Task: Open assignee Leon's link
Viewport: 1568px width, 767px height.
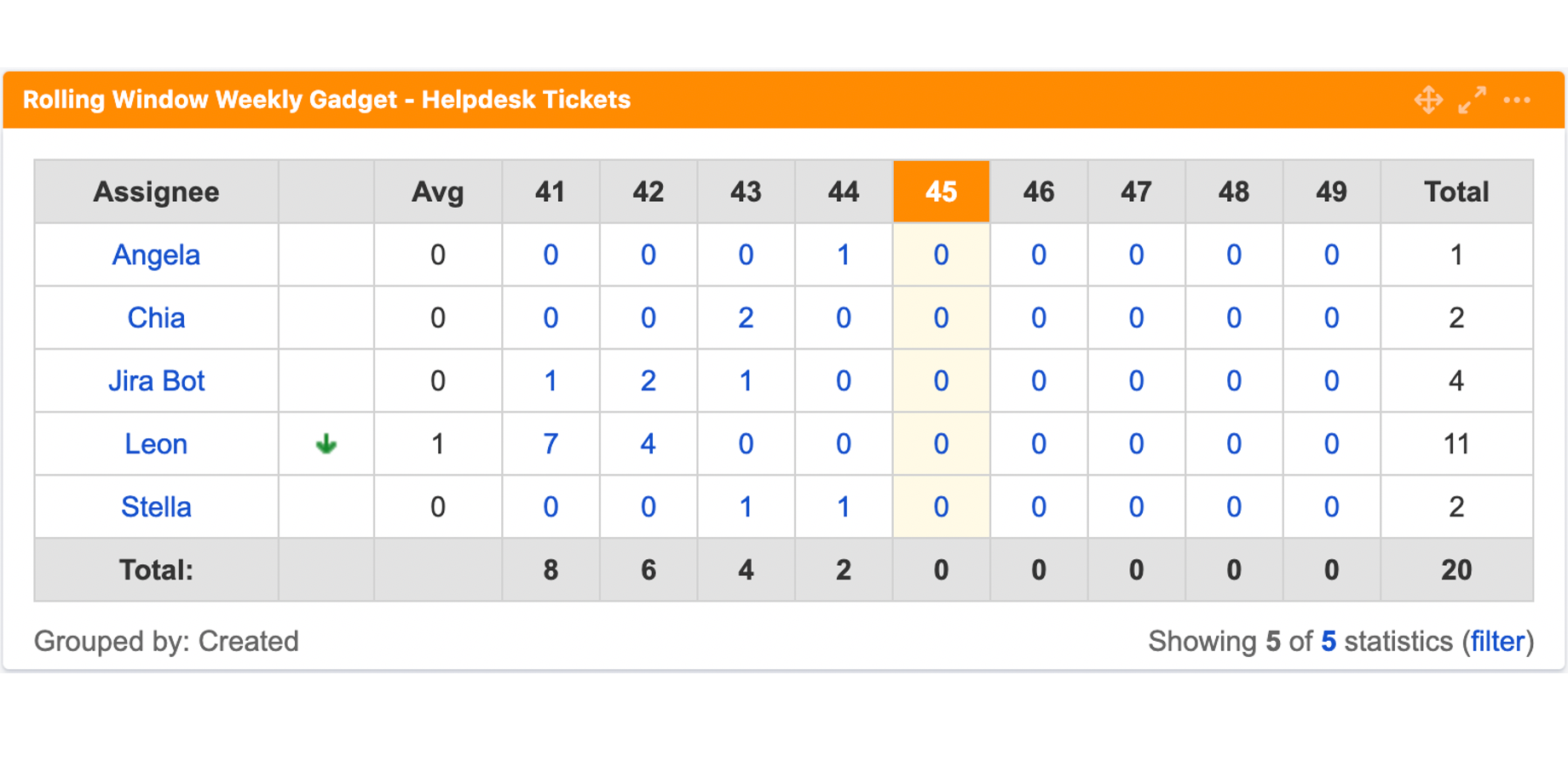Action: pos(156,444)
